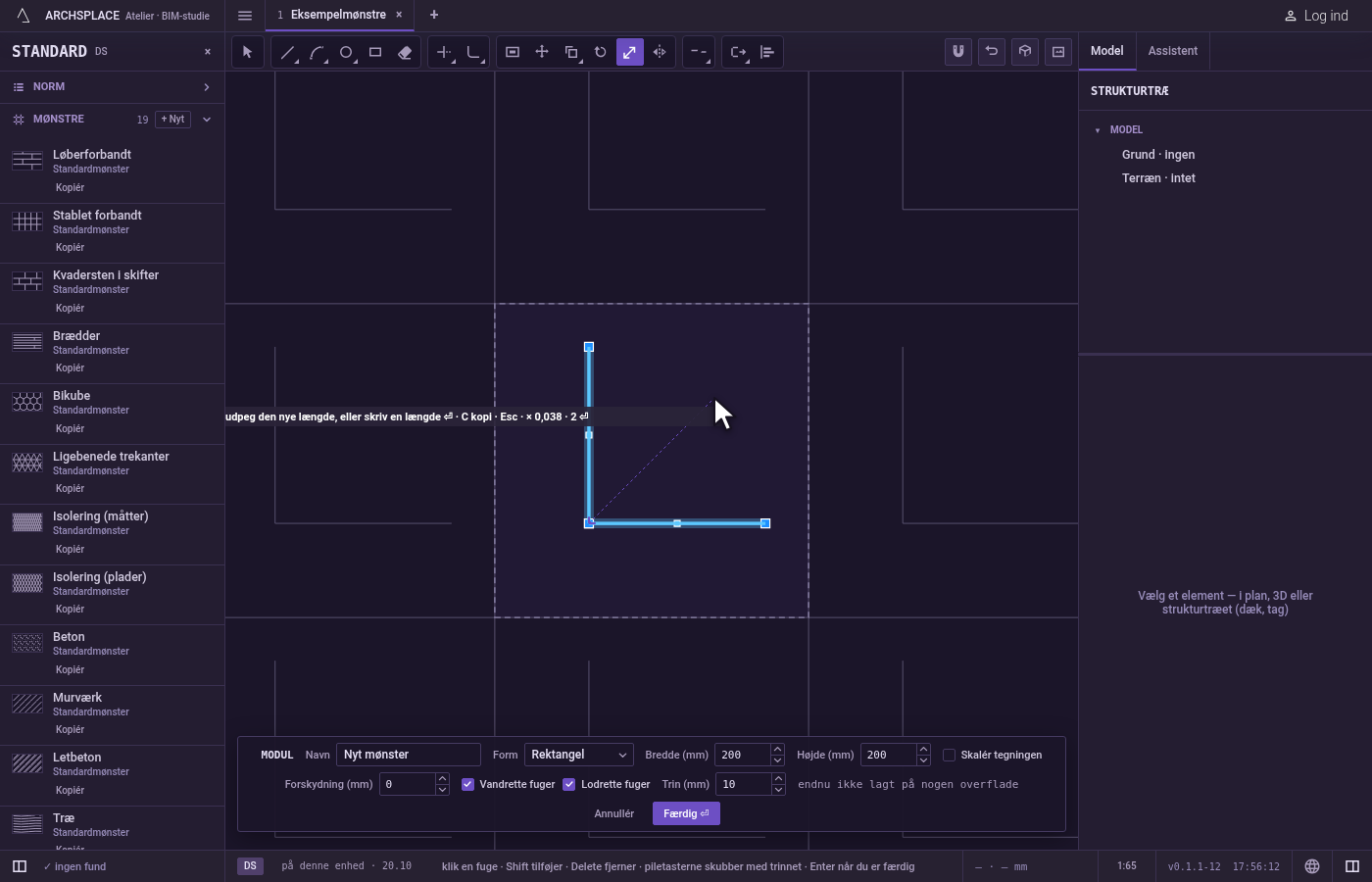
Task: Choose the arc drawing tool
Action: coord(317,52)
